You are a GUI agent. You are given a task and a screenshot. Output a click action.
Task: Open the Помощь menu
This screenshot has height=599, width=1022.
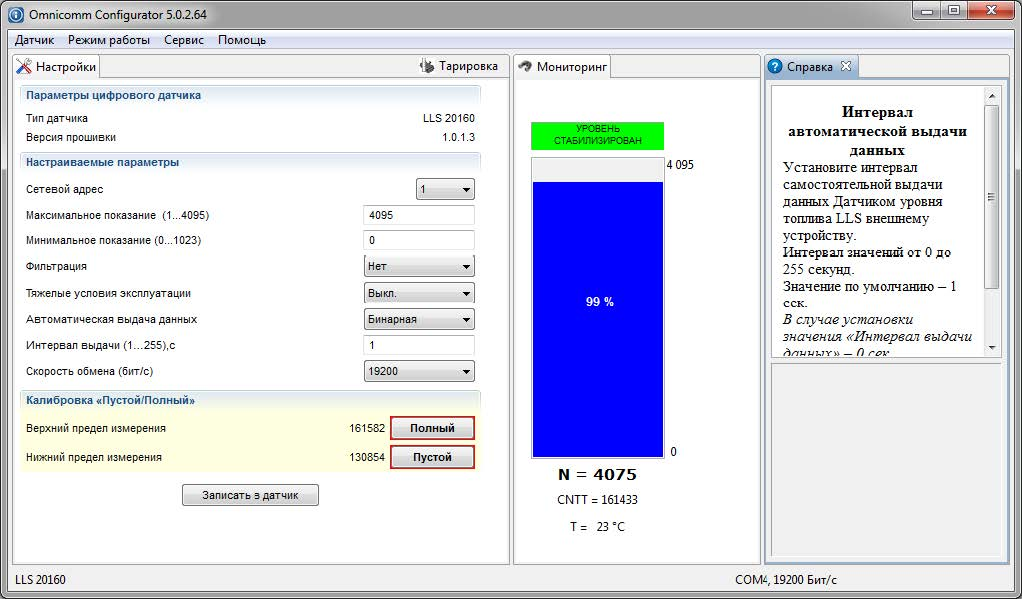[x=242, y=40]
